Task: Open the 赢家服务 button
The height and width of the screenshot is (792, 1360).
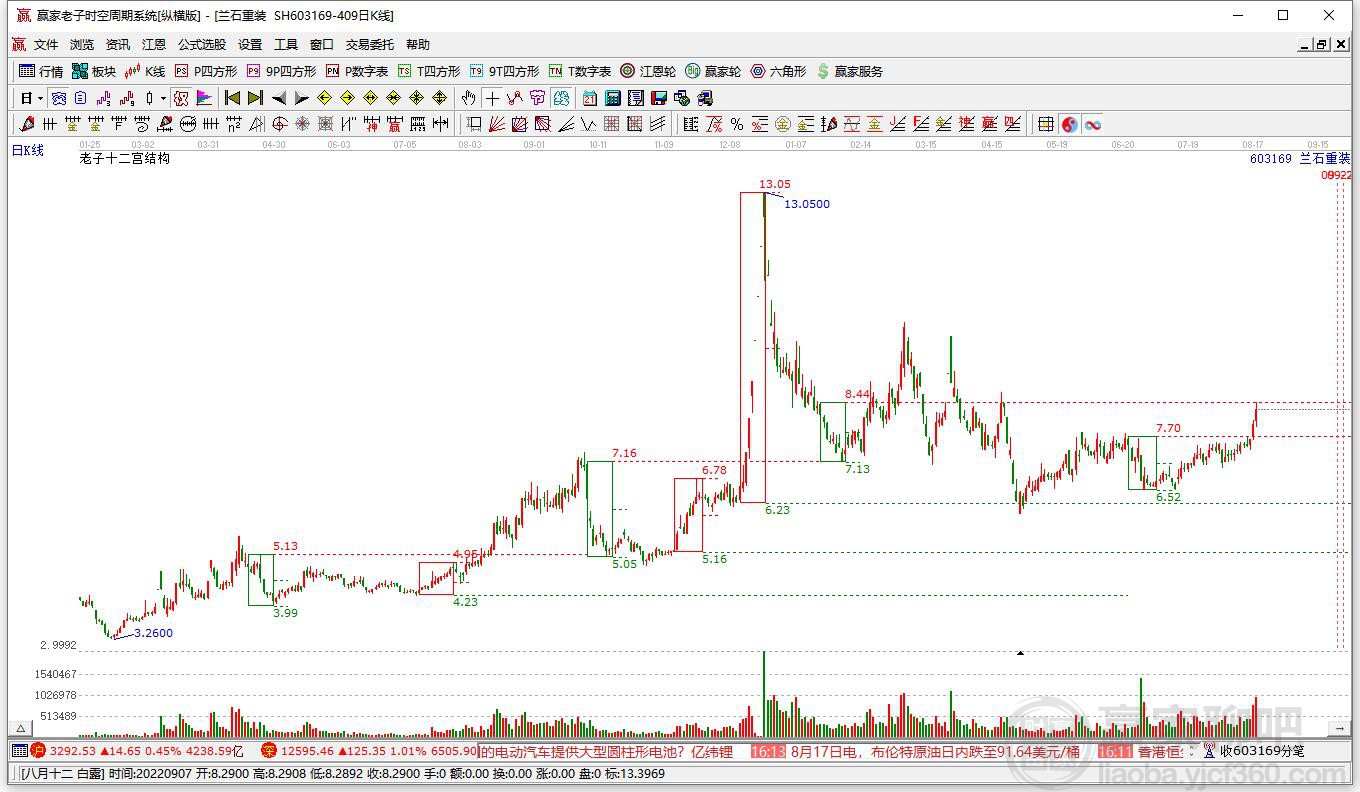Action: click(850, 71)
